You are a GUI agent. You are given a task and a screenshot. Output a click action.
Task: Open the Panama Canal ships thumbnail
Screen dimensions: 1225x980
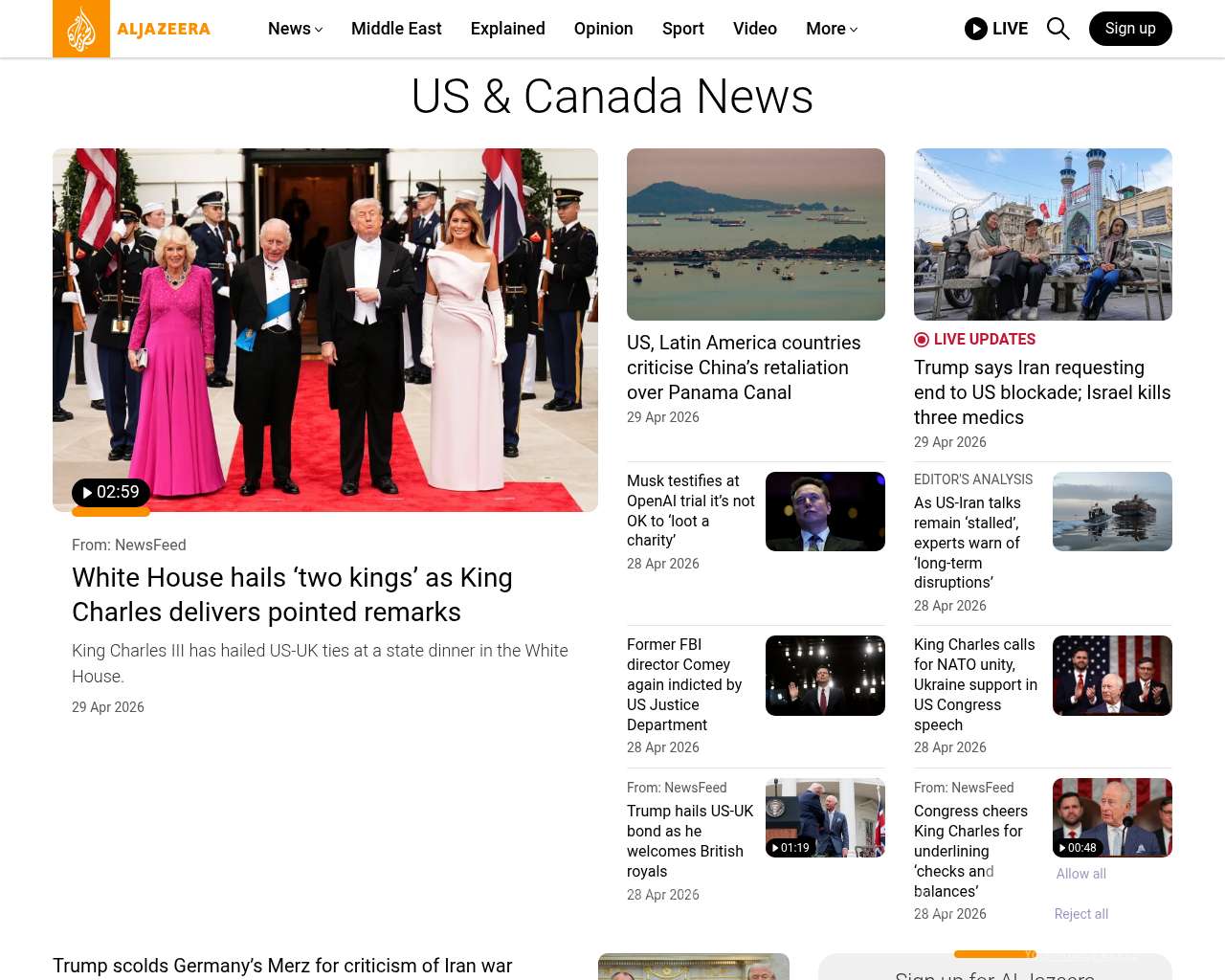755,234
